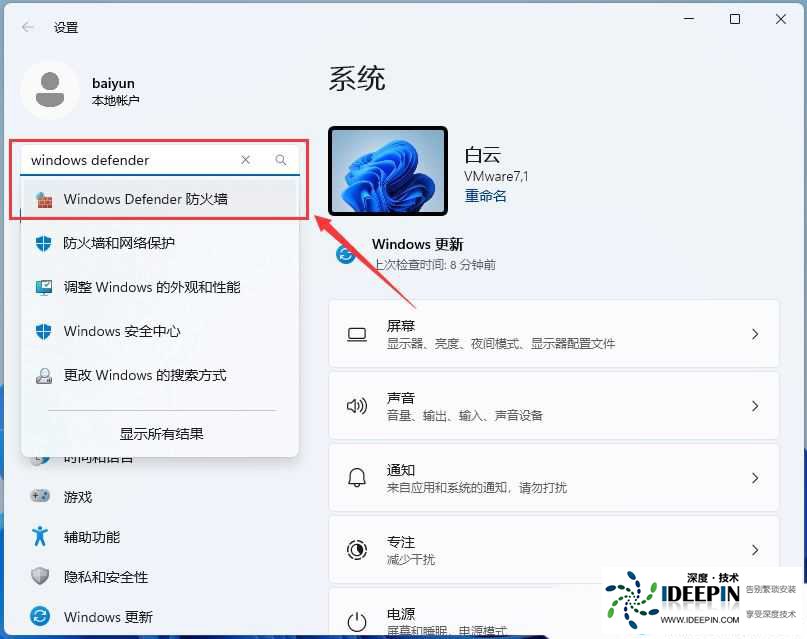Click the '重命名' rename link
807x639 pixels.
click(485, 196)
